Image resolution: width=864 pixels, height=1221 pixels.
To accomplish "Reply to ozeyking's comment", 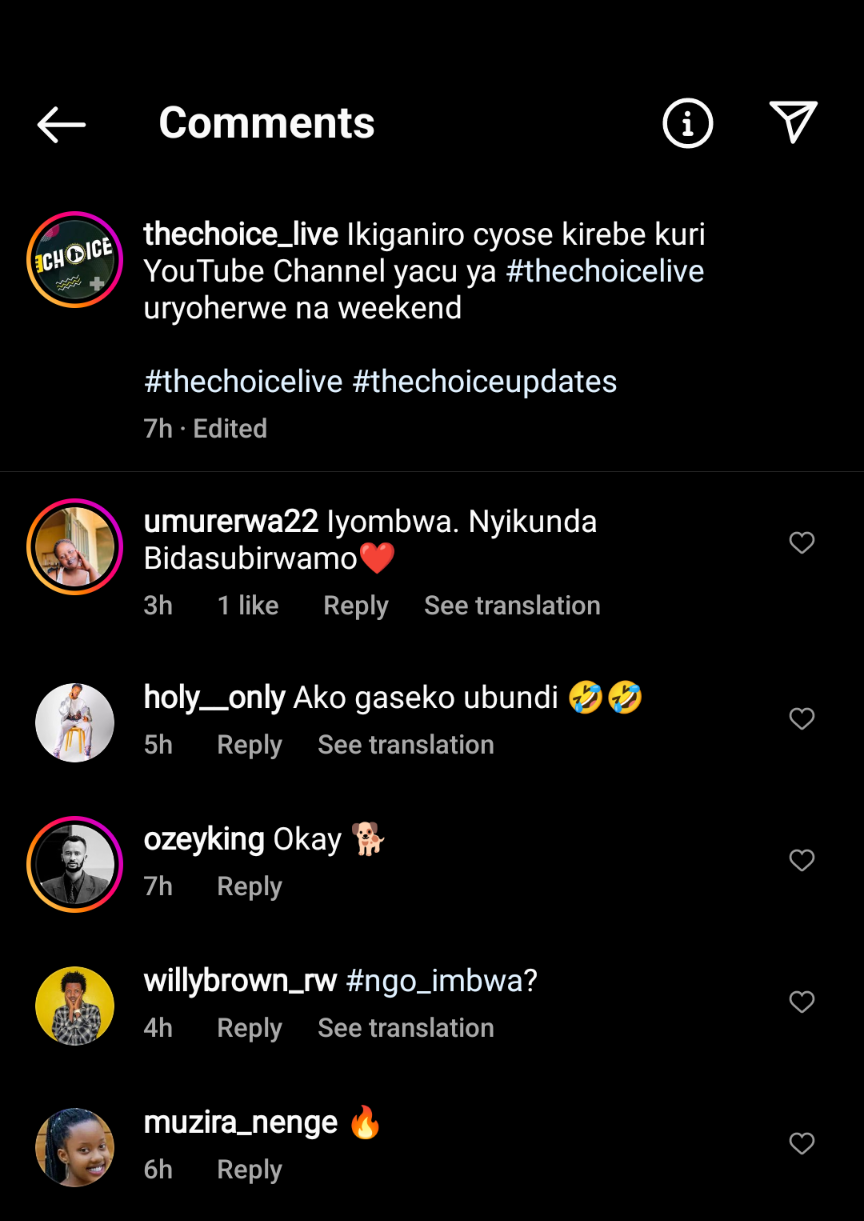I will [249, 887].
